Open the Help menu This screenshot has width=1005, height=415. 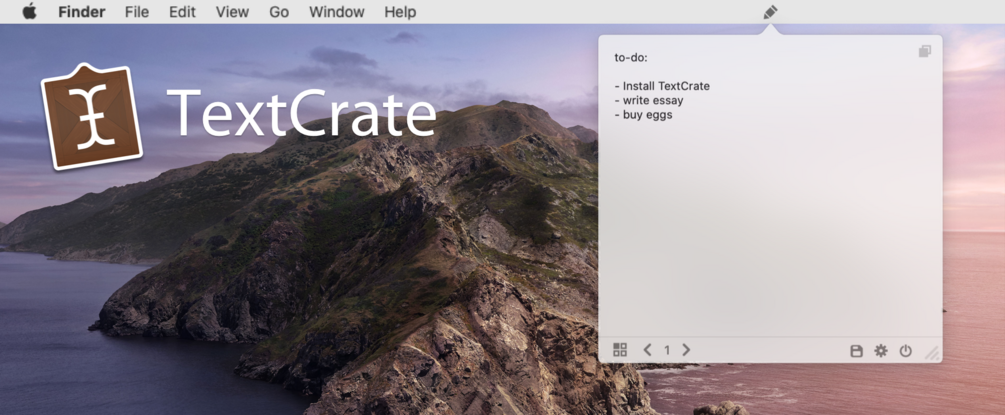[400, 12]
